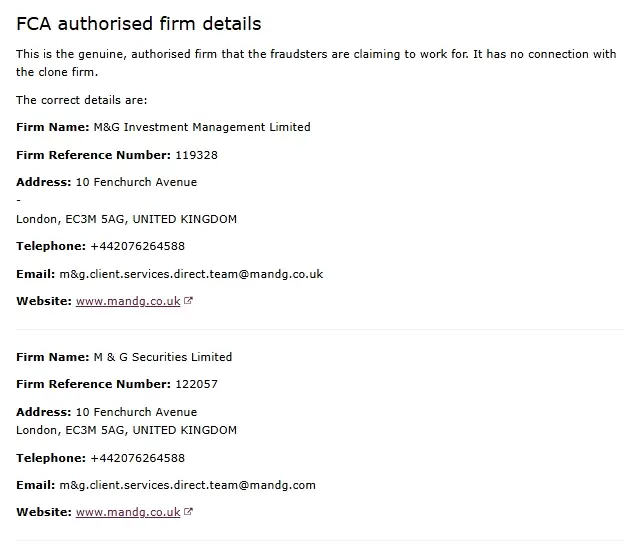Click the email address ending in @mandg.com
The height and width of the screenshot is (547, 638).
187,485
